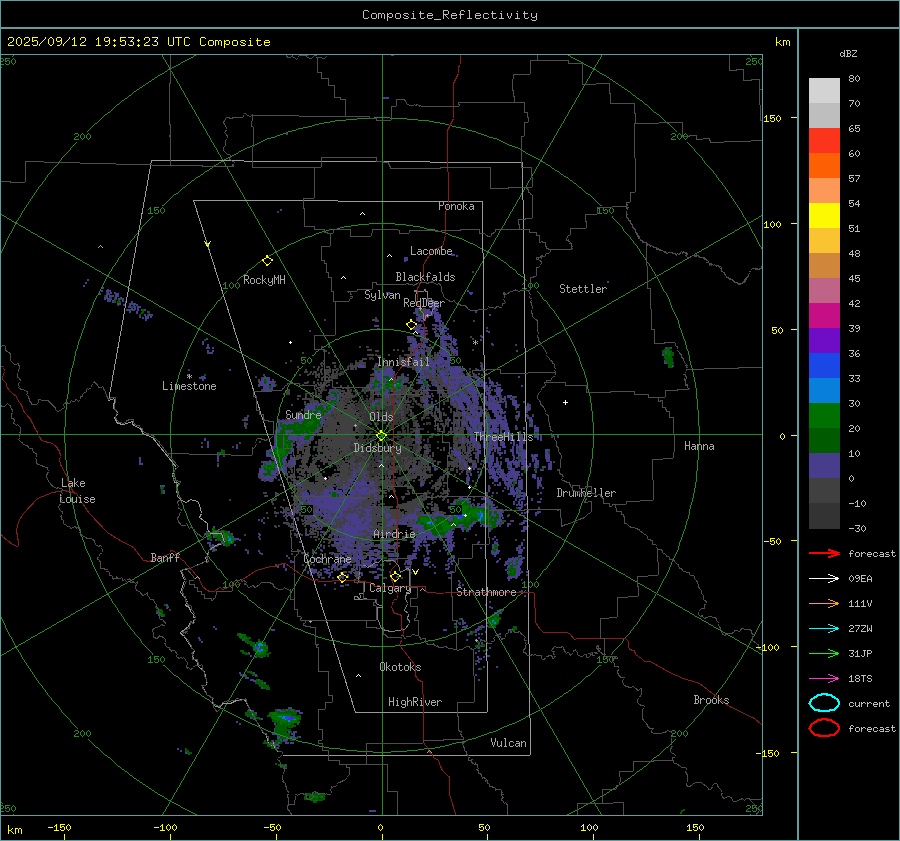
Task: Click the Hanna town label
Action: point(699,446)
